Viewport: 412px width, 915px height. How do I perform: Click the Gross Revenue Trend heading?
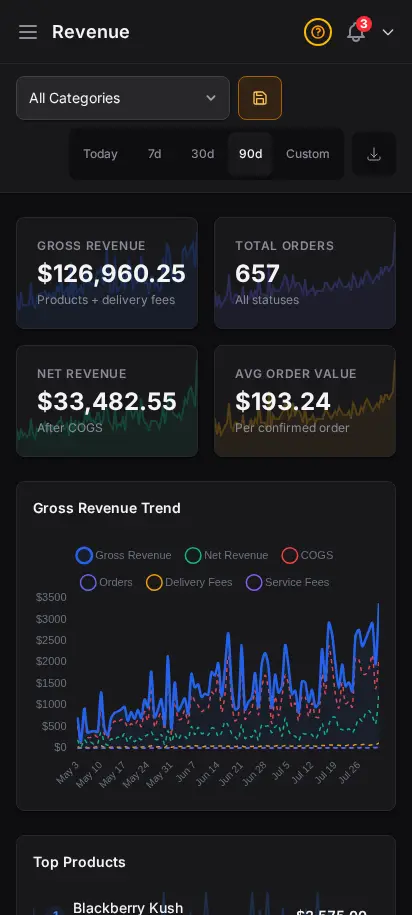(x=107, y=508)
